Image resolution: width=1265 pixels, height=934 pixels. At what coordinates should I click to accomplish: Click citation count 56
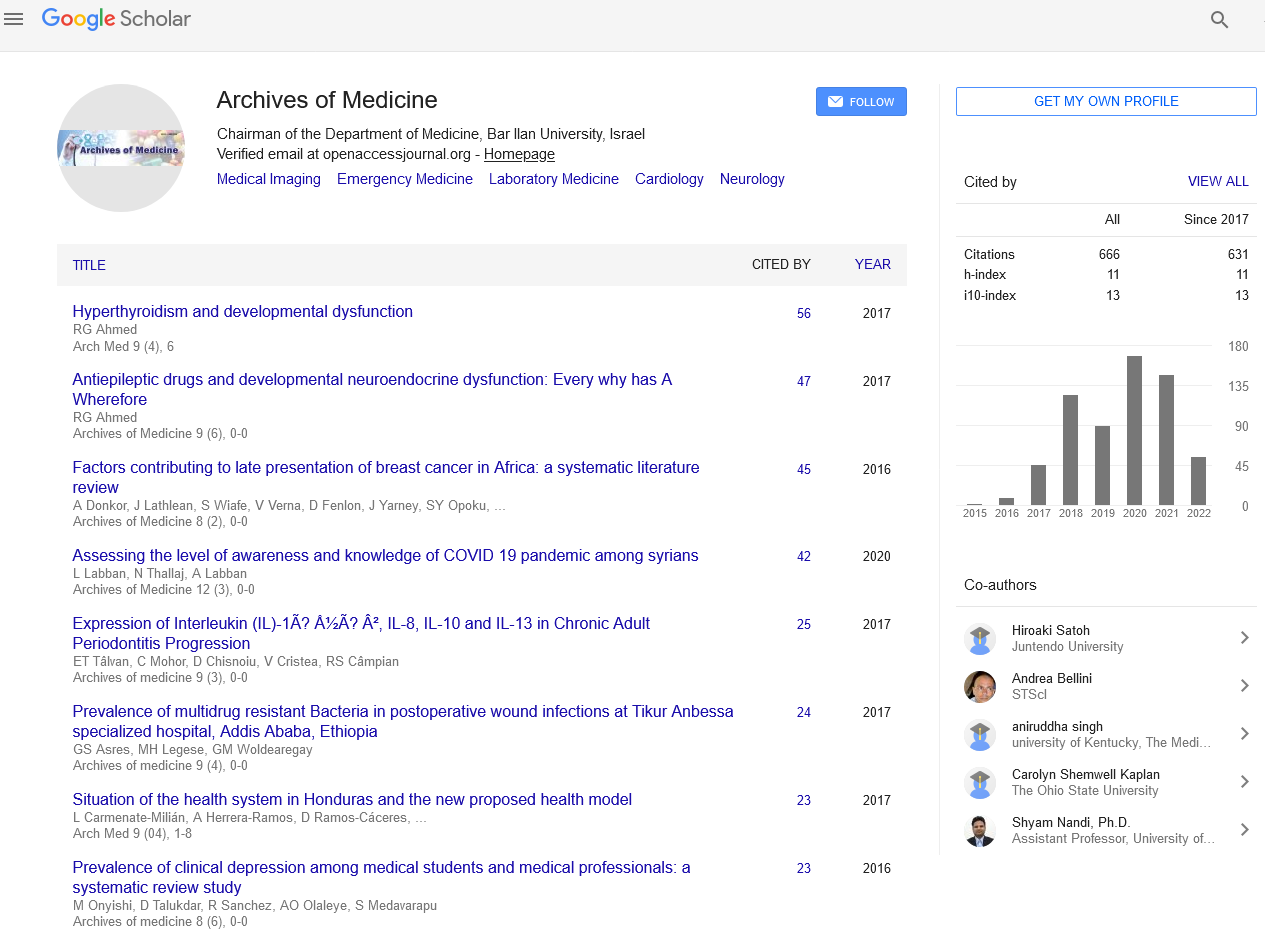click(804, 314)
